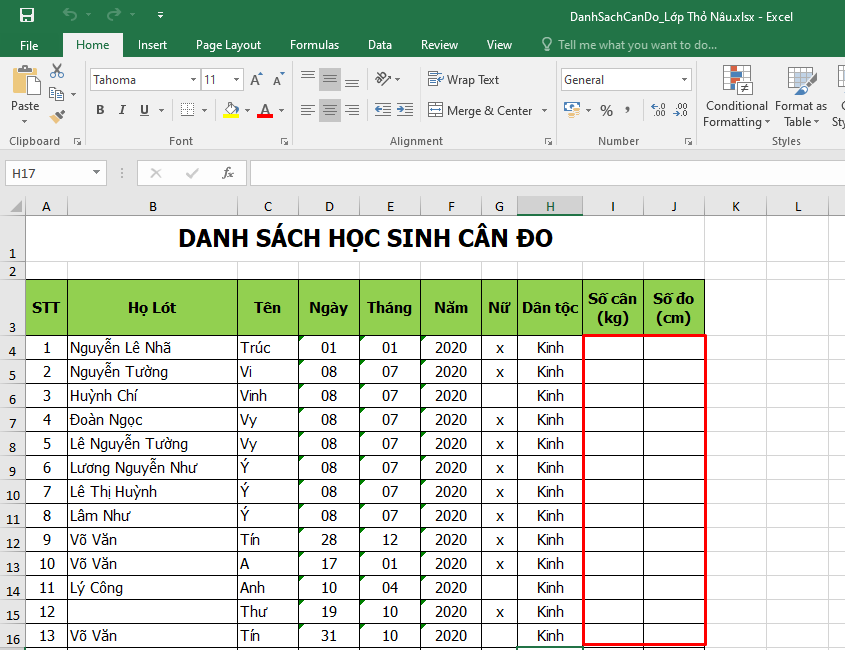Open the Tahoma font name dropdown
845x650 pixels.
194,80
